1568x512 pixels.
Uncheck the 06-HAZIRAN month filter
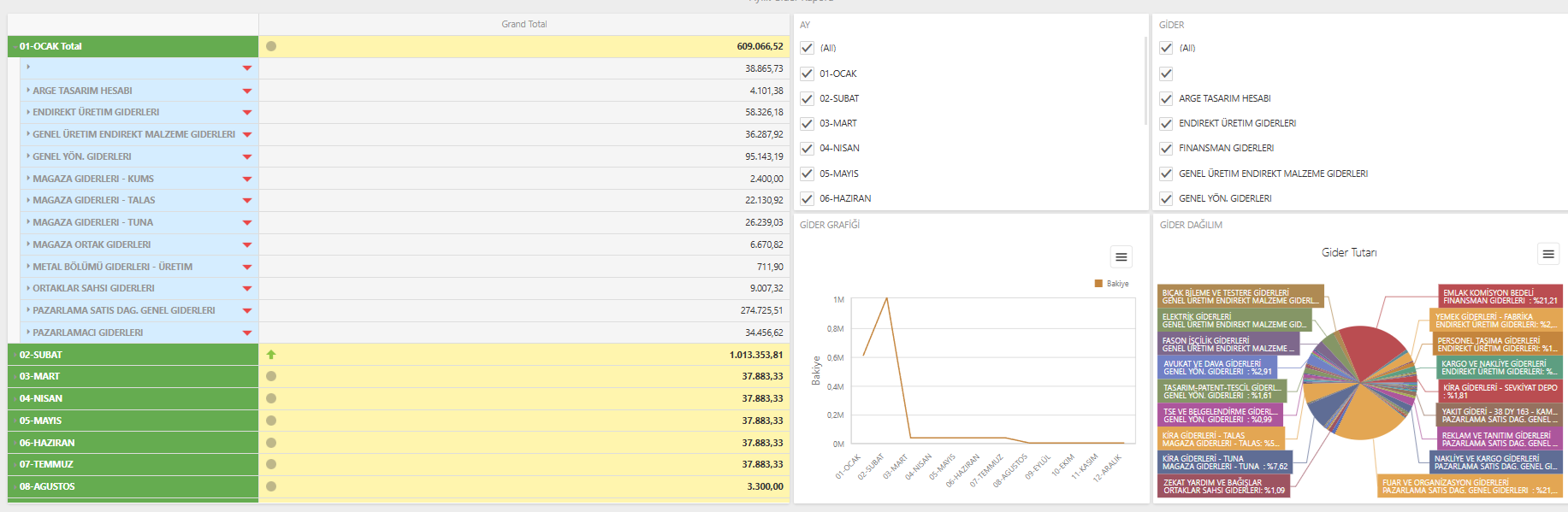pyautogui.click(x=807, y=198)
